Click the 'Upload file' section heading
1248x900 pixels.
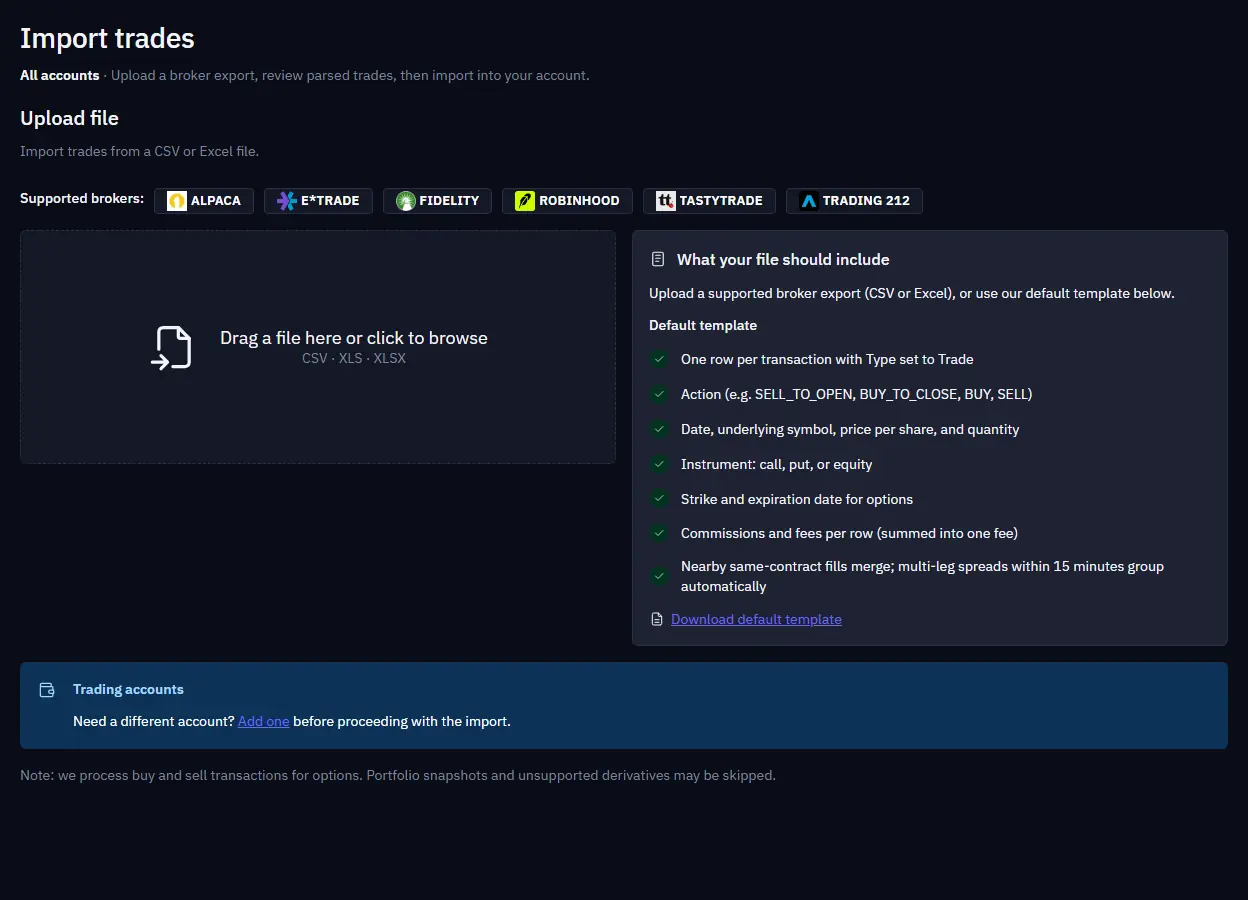pos(69,118)
